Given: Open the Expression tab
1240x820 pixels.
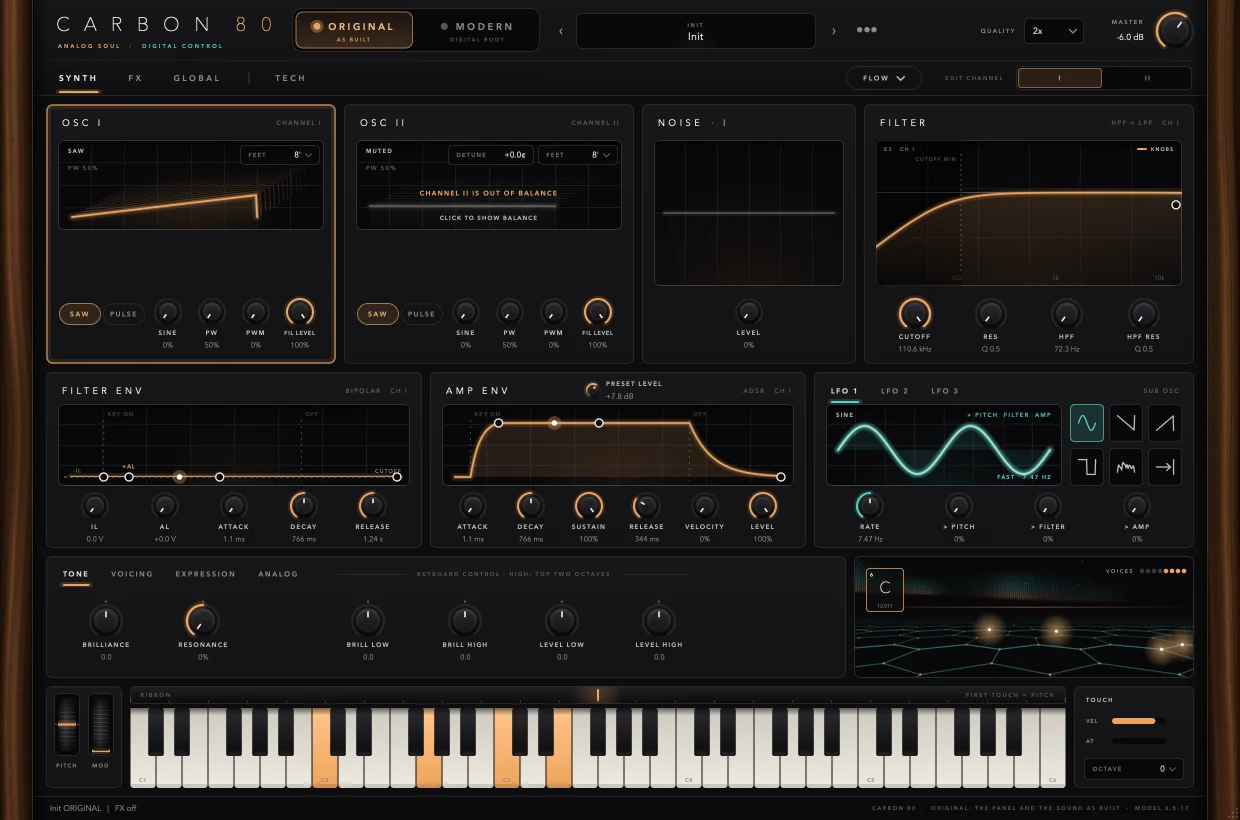Looking at the screenshot, I should point(205,574).
